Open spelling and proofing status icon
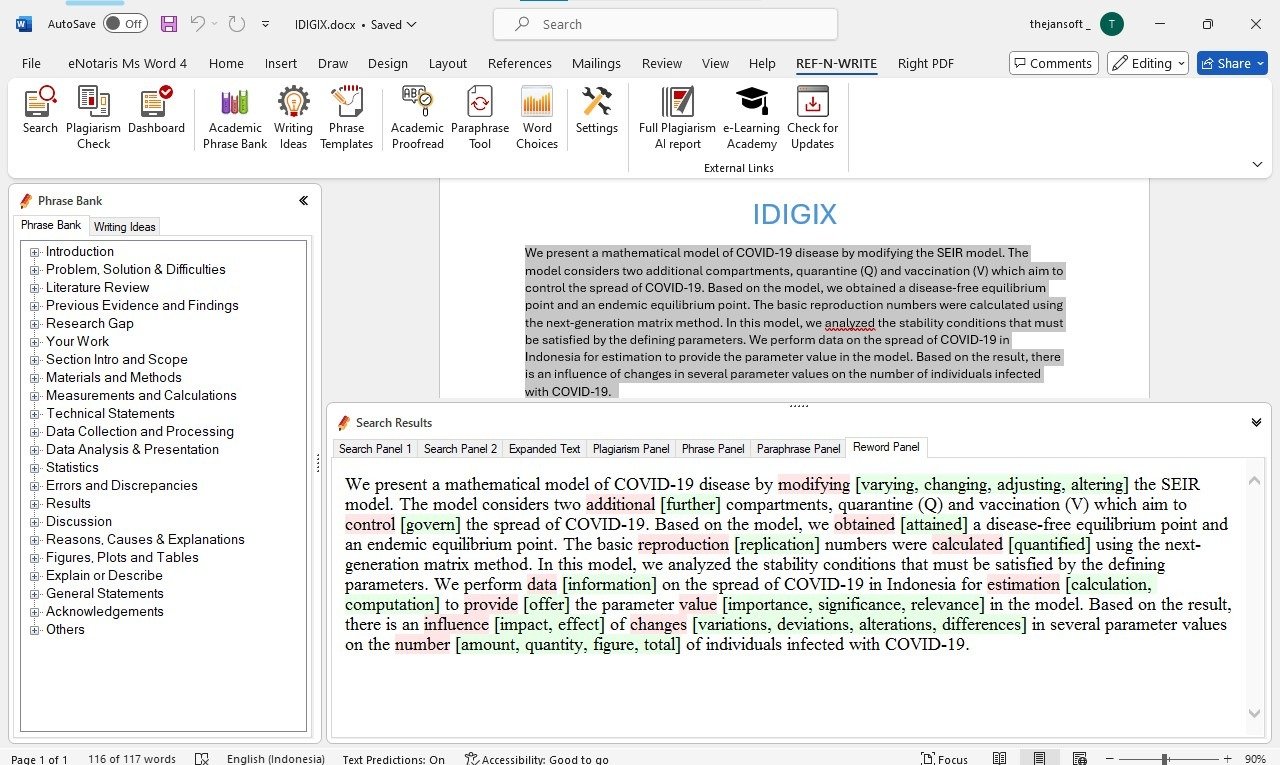This screenshot has height=765, width=1280. click(202, 759)
